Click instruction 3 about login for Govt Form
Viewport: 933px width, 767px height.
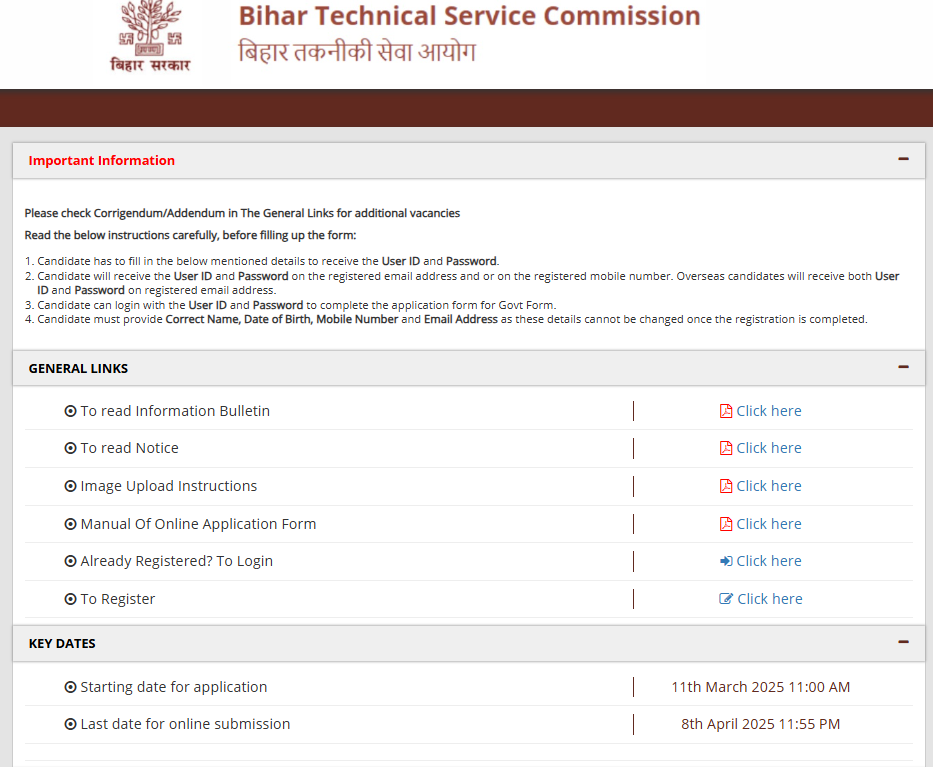pyautogui.click(x=291, y=305)
